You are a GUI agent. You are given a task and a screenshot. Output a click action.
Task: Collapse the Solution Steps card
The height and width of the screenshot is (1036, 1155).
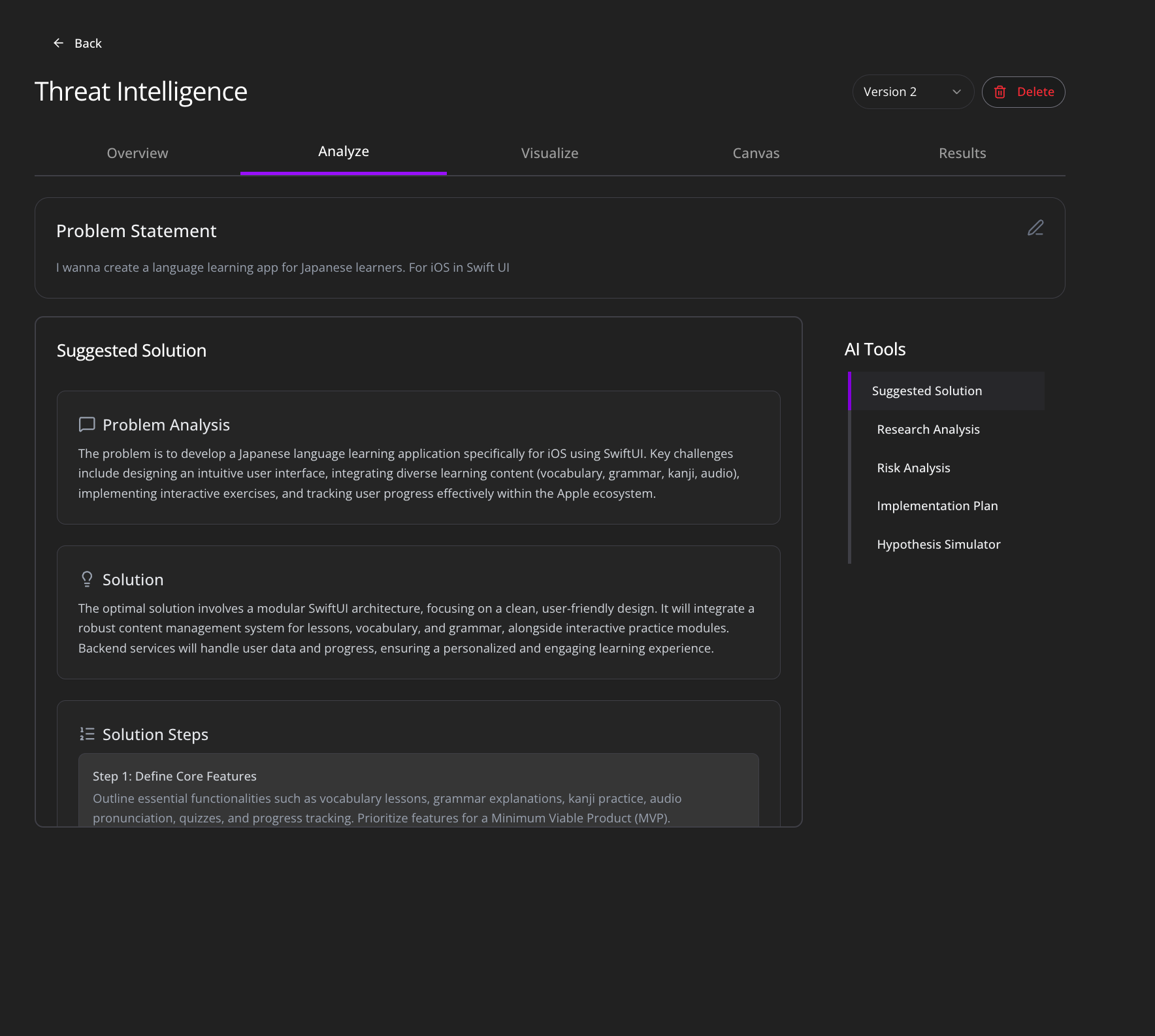coord(155,734)
